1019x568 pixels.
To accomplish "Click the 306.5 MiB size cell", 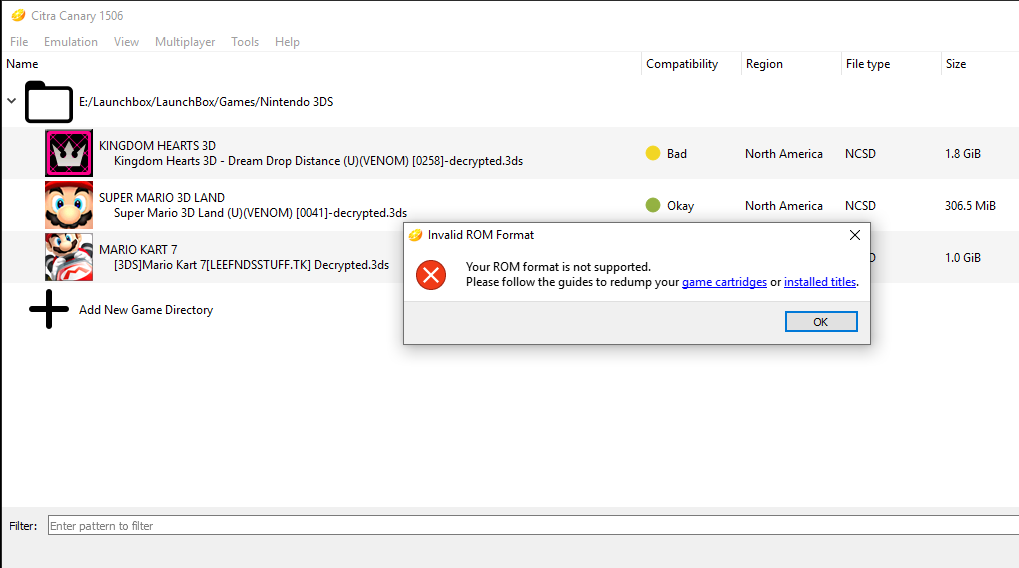I will coord(970,205).
